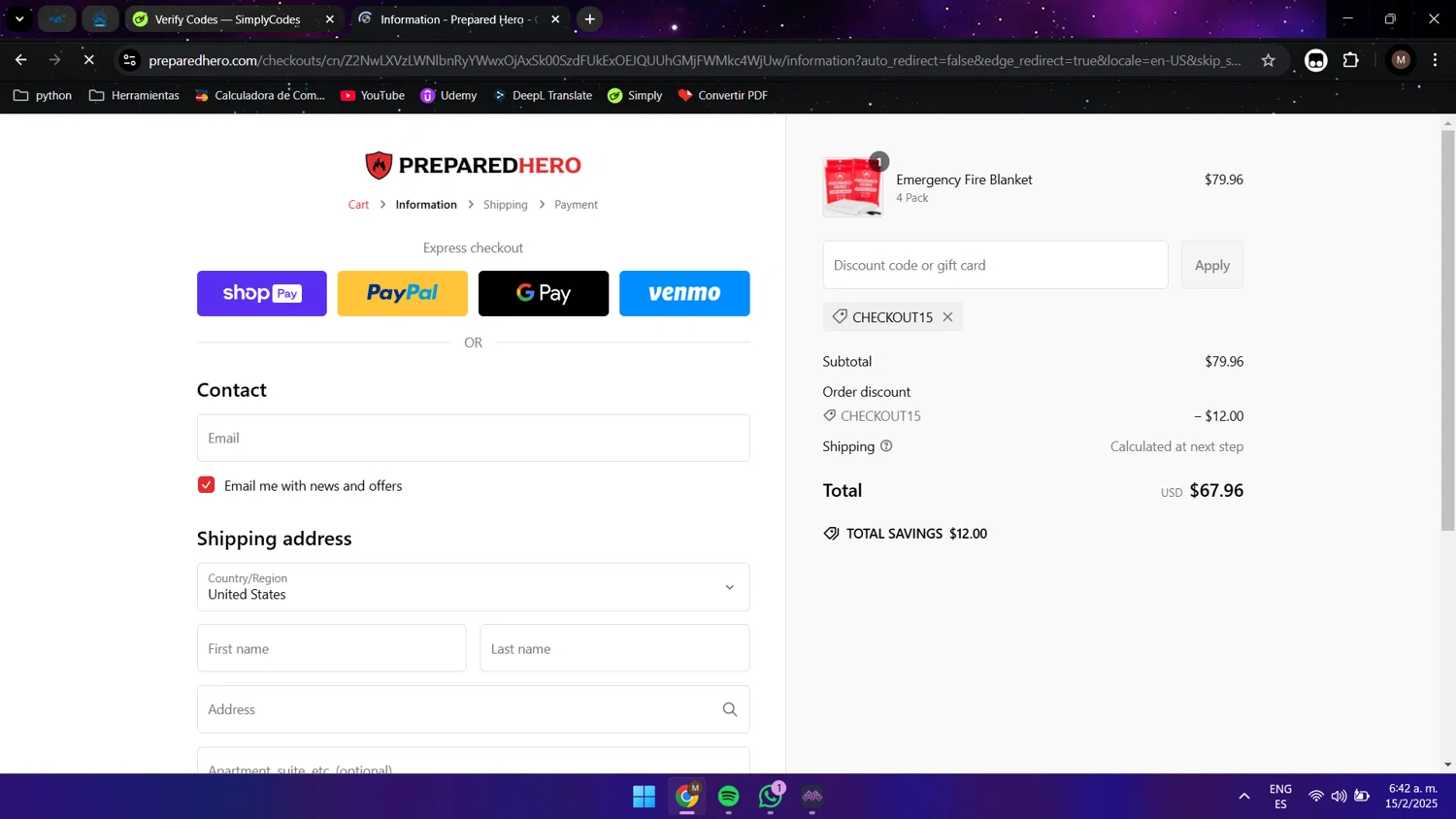Open WhatsApp from the taskbar

[771, 797]
